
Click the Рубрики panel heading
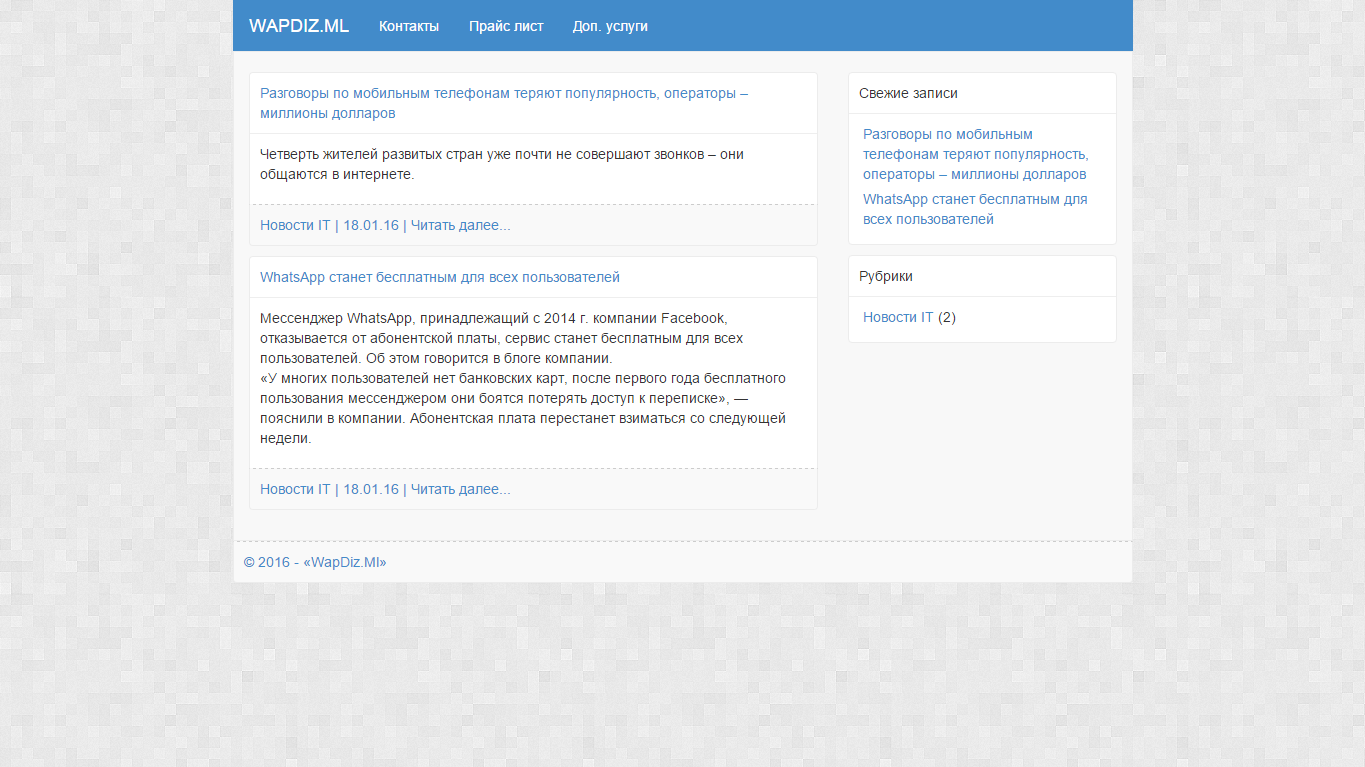885,276
